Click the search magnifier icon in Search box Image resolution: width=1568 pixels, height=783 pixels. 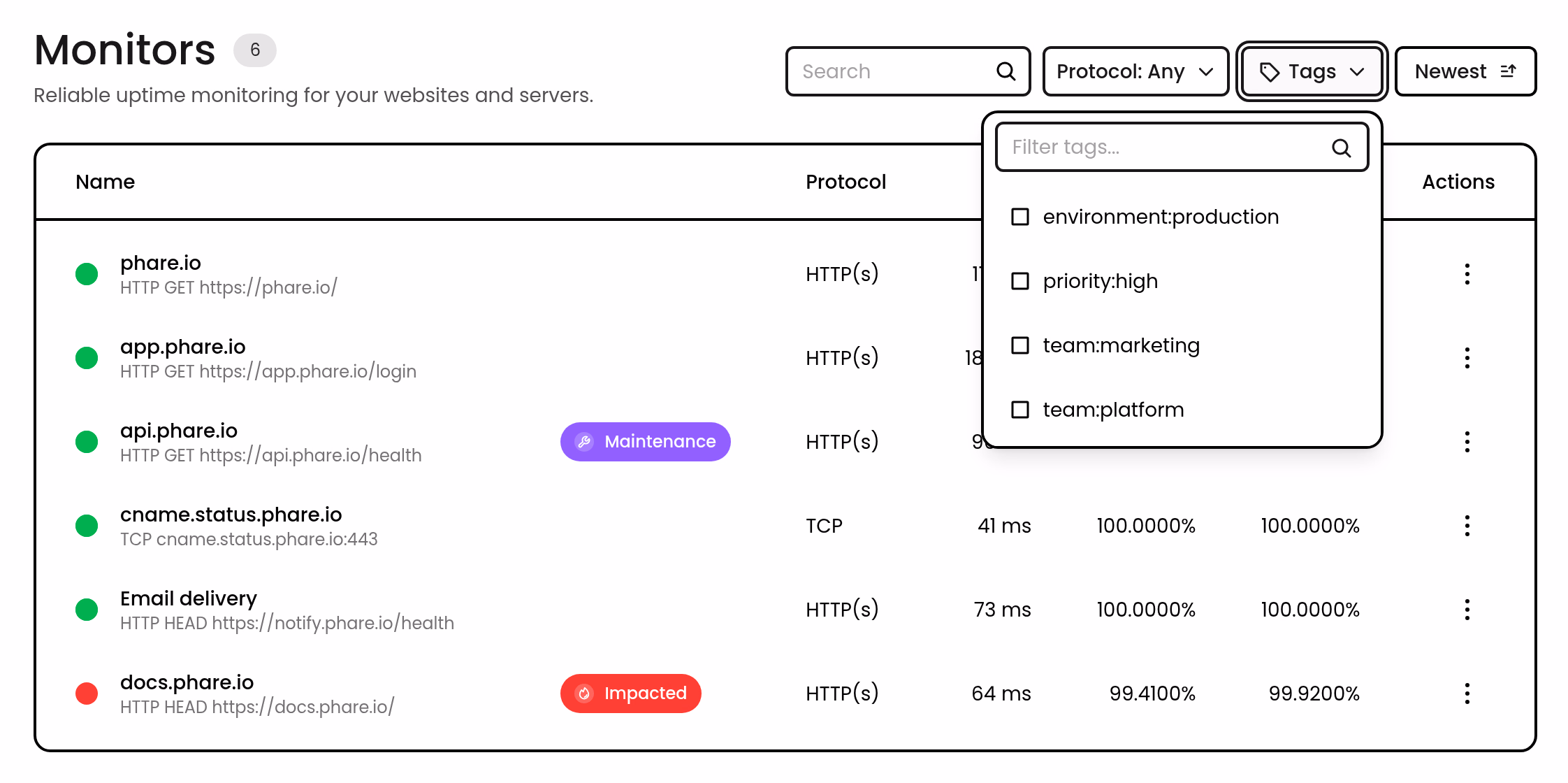coord(1006,71)
